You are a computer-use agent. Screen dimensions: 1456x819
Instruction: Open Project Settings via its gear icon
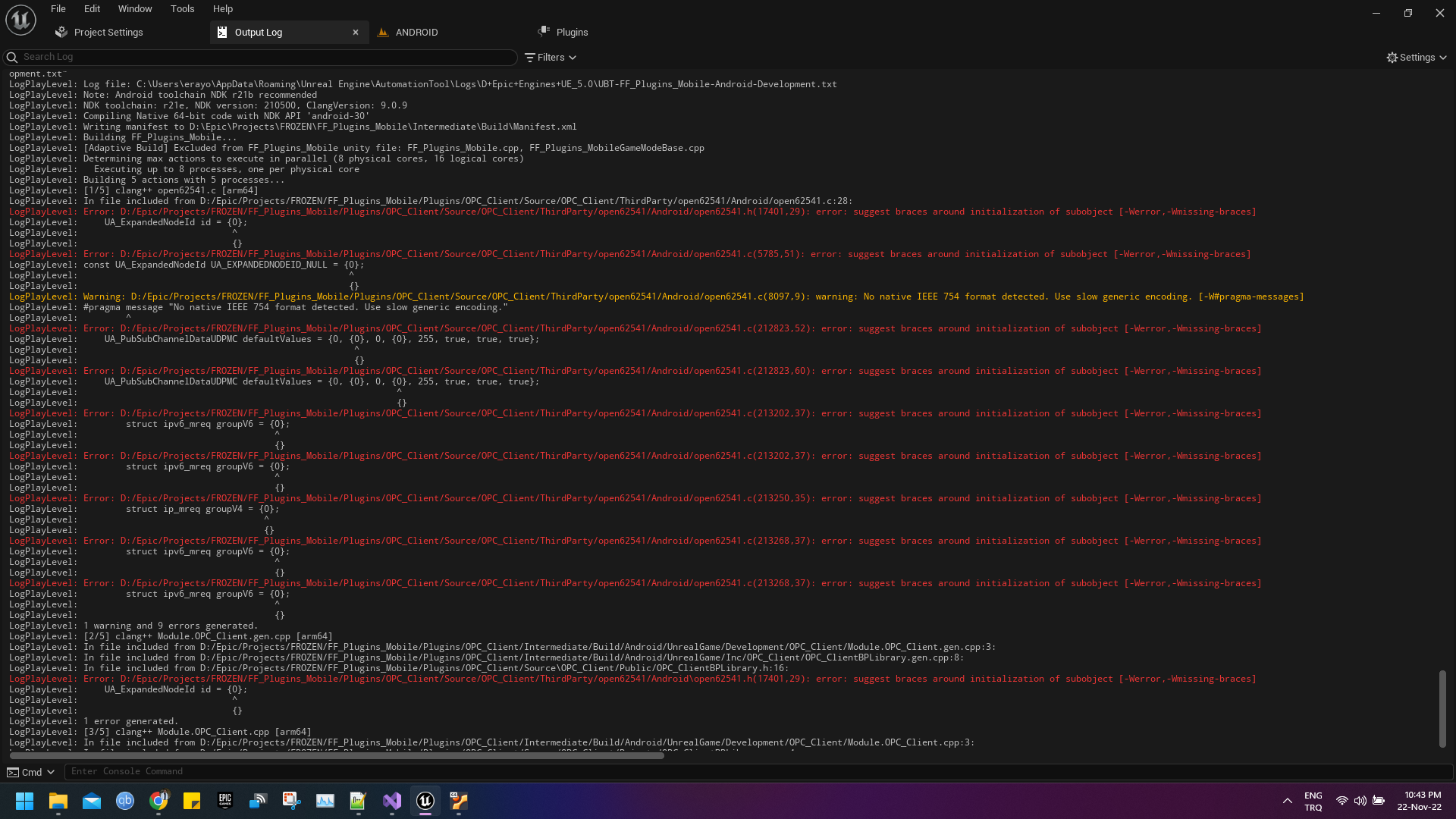61,32
